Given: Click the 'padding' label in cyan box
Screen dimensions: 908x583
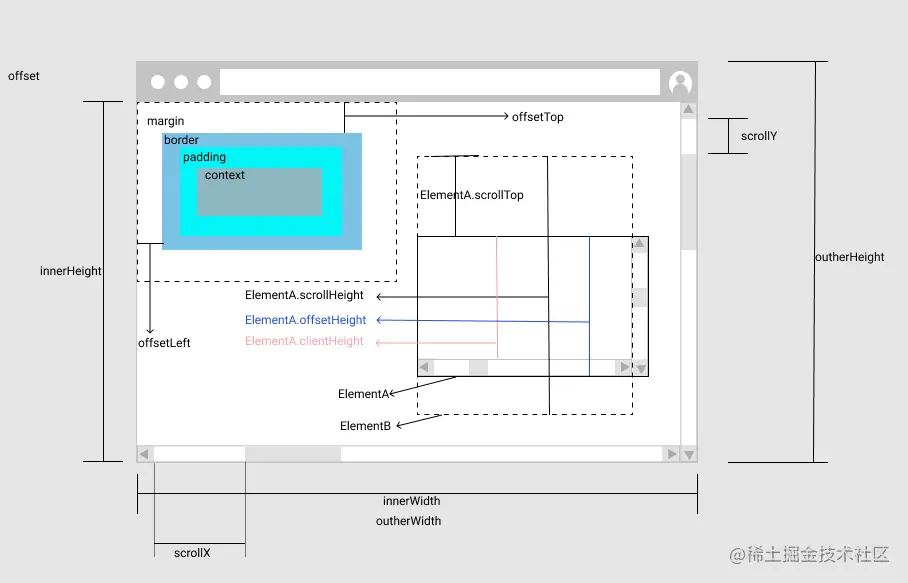Looking at the screenshot, I should [x=204, y=157].
